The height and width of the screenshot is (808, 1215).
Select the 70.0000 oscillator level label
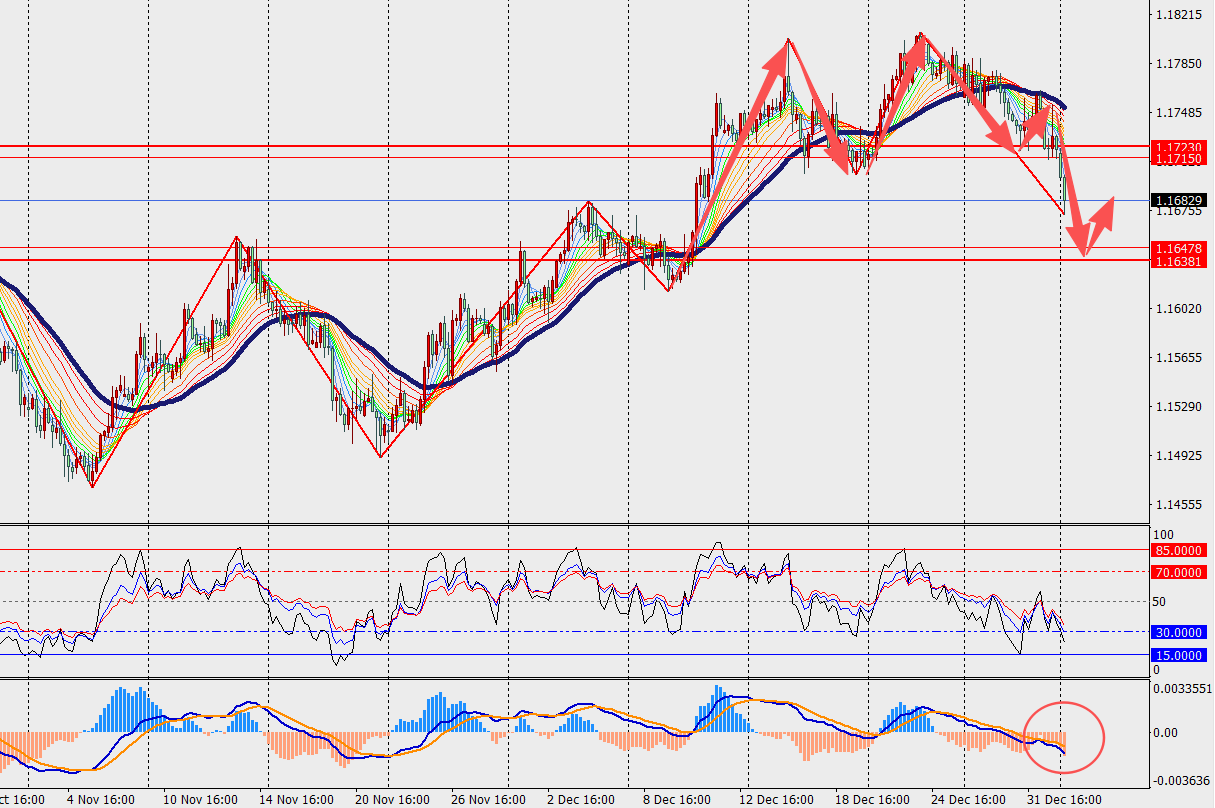(x=1179, y=573)
